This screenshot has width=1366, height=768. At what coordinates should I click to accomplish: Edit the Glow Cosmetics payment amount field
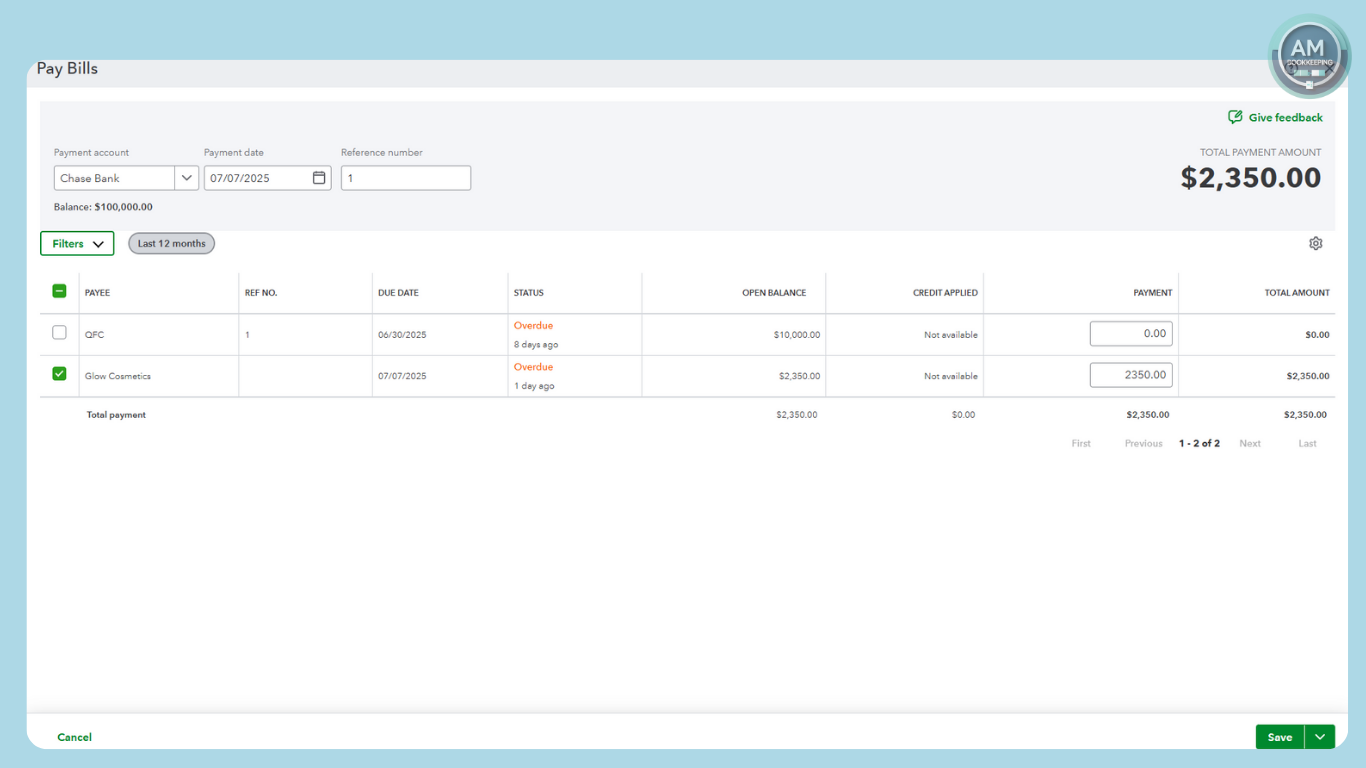1130,375
